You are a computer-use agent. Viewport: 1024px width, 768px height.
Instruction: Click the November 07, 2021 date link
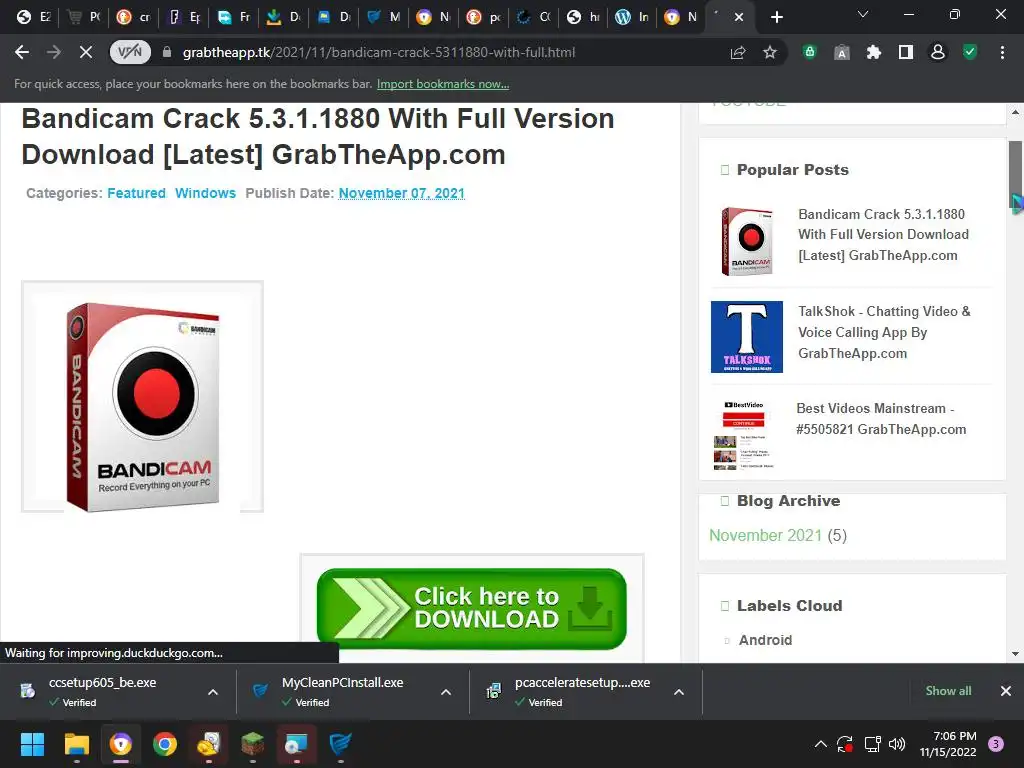click(x=402, y=193)
